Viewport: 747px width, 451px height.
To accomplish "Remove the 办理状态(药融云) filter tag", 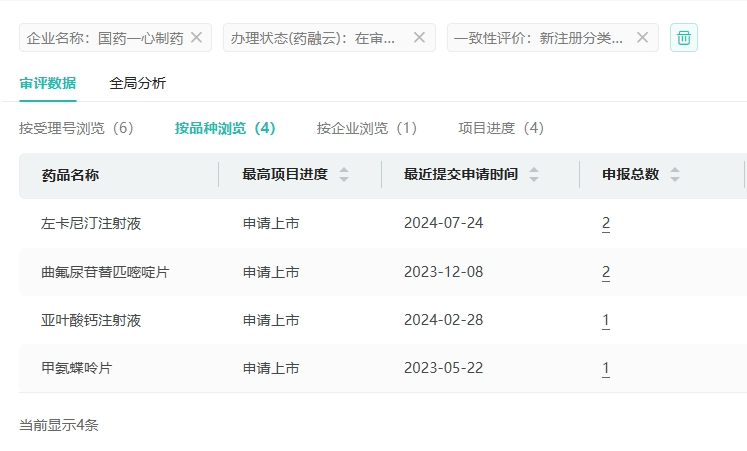I will [x=419, y=38].
